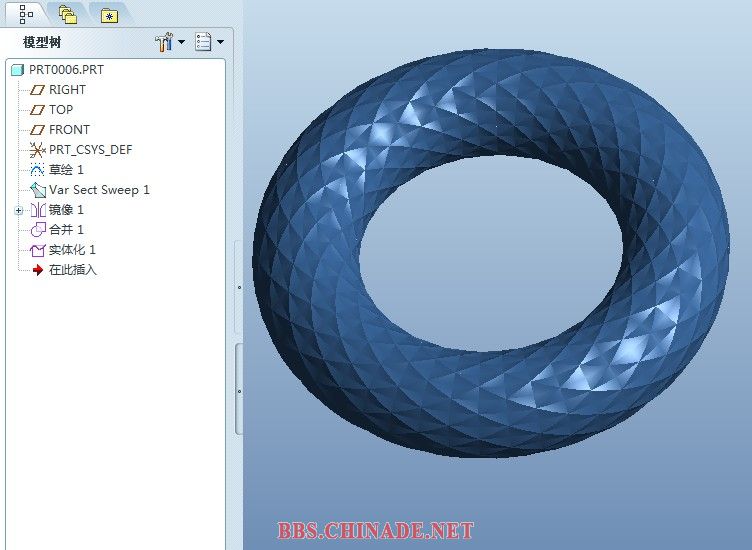Expand the 镜像 1 mirror feature

(x=18, y=211)
